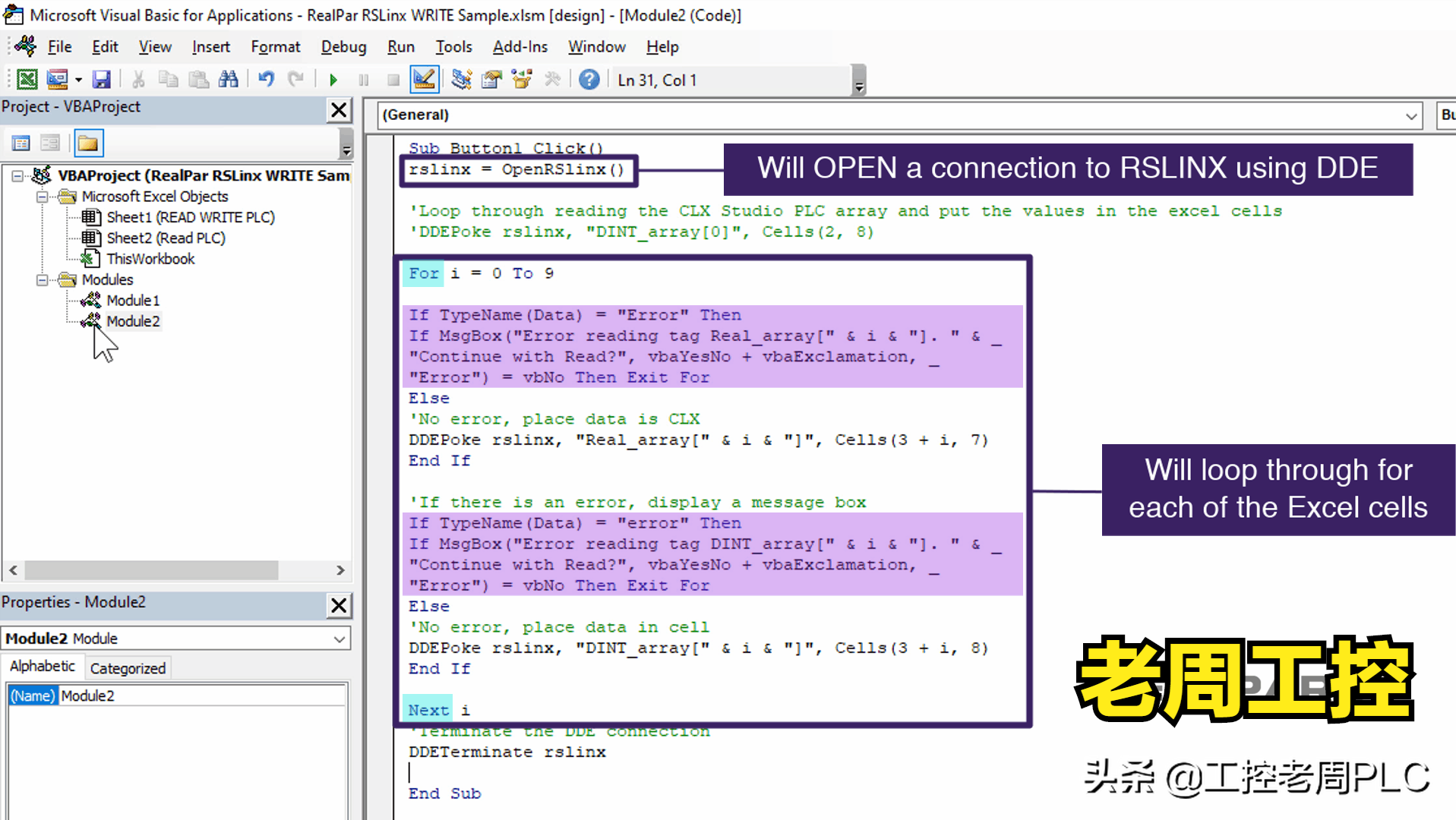This screenshot has height=820, width=1456.
Task: Open the Insert menu
Action: [x=210, y=47]
